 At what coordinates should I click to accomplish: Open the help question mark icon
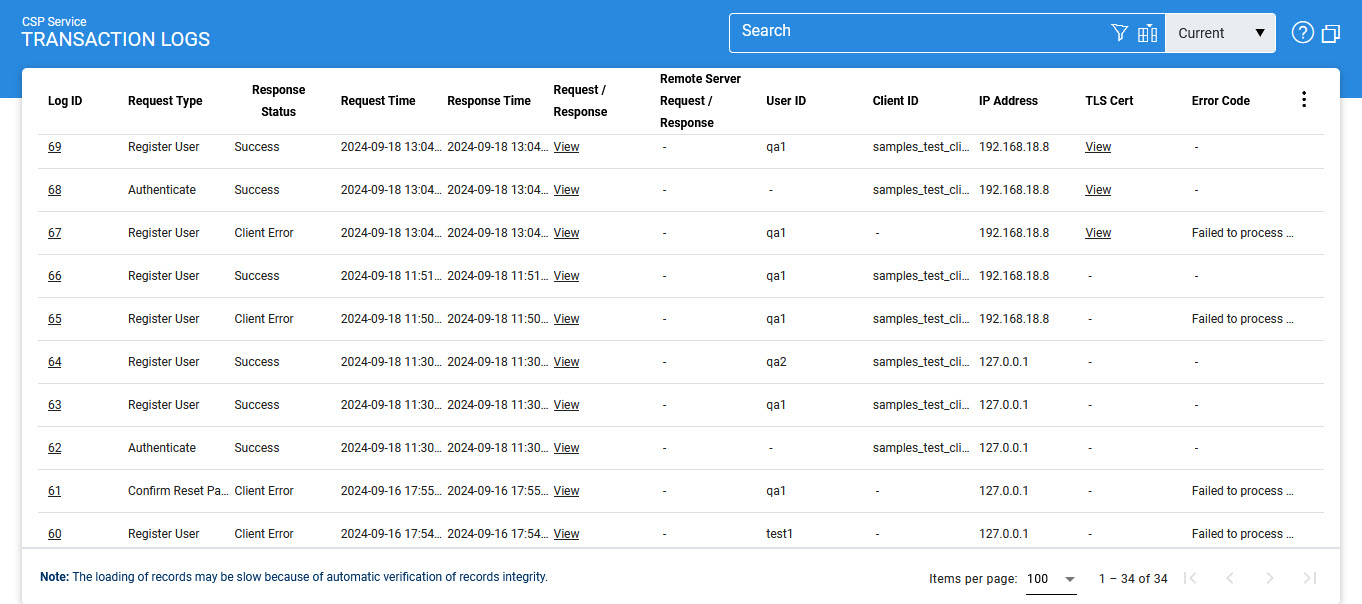(1302, 33)
